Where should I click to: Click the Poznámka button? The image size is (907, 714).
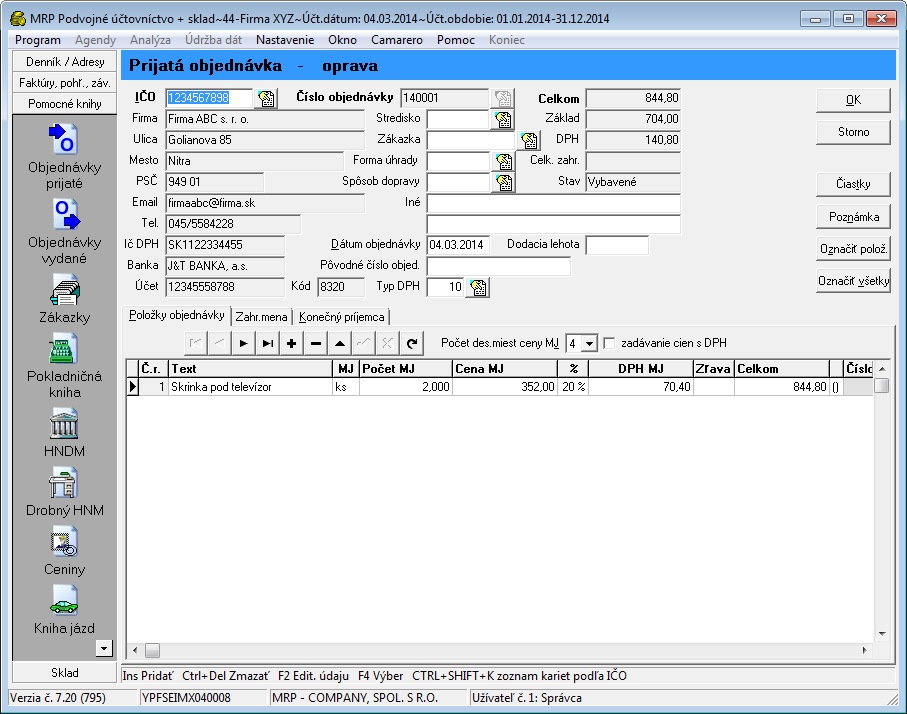point(853,217)
